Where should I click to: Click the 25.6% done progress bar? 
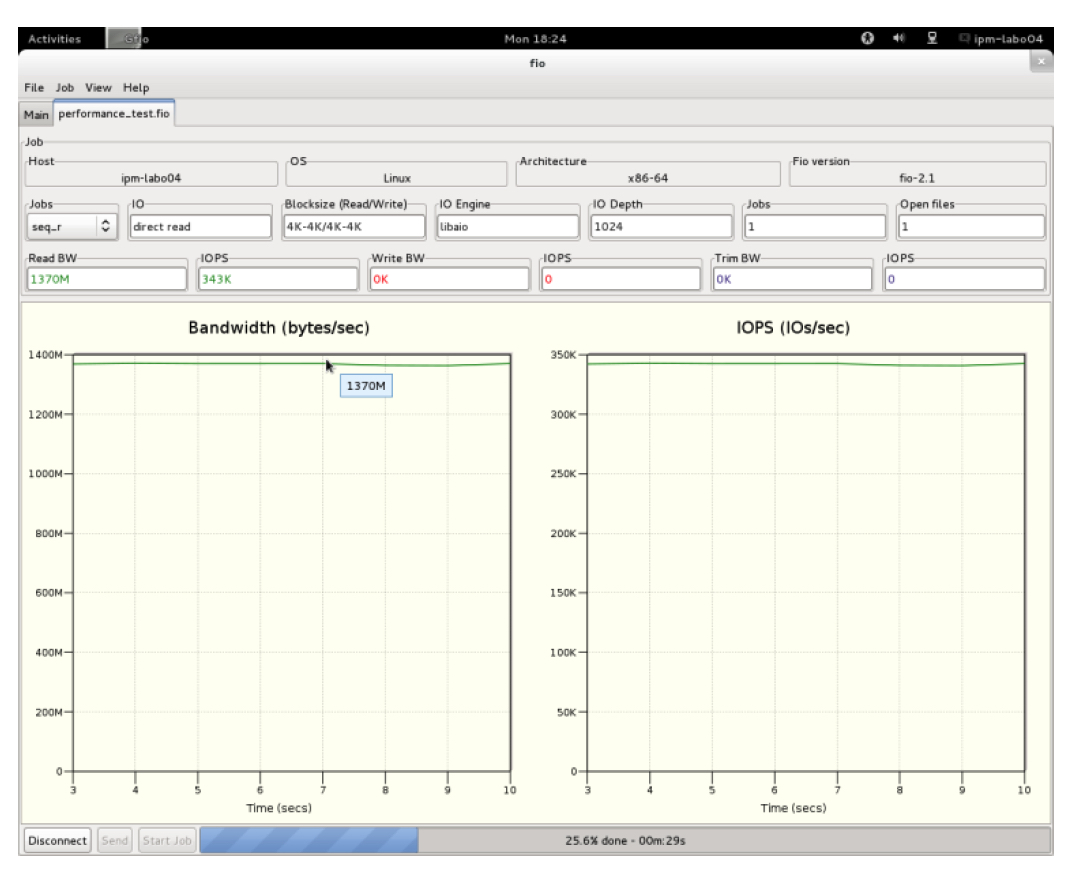[625, 841]
